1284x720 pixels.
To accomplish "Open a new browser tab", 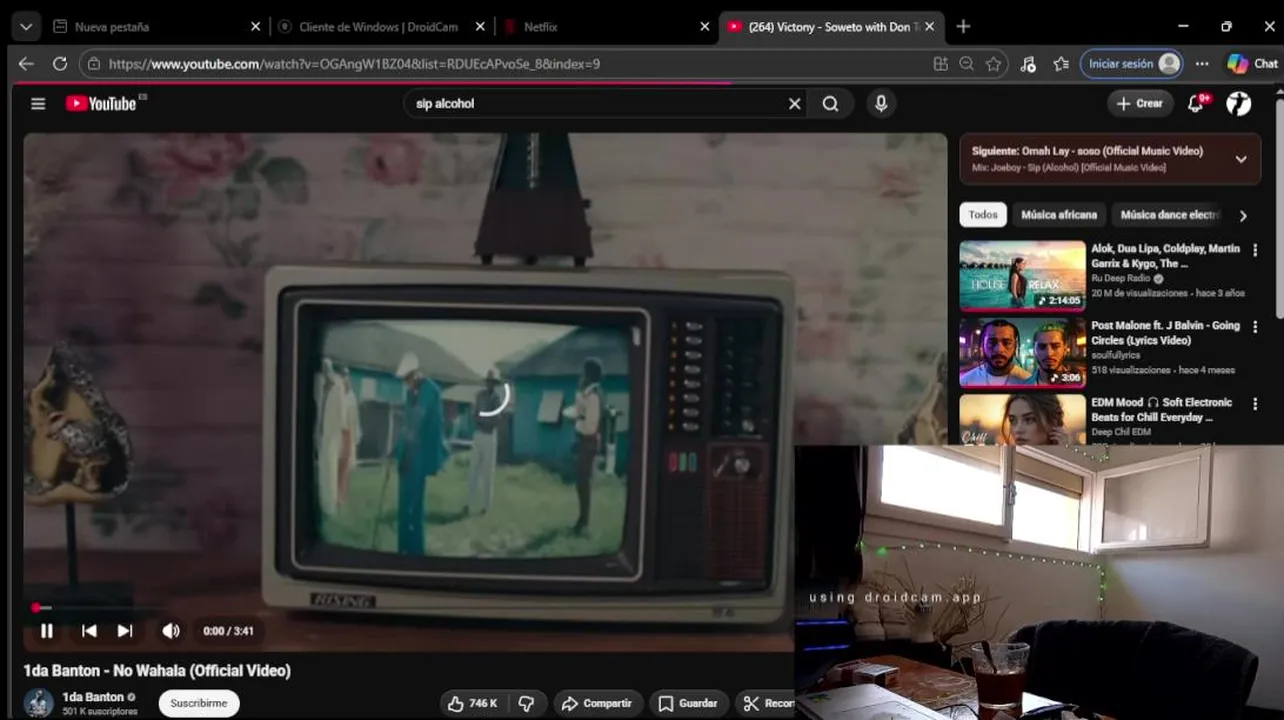I will click(x=963, y=27).
